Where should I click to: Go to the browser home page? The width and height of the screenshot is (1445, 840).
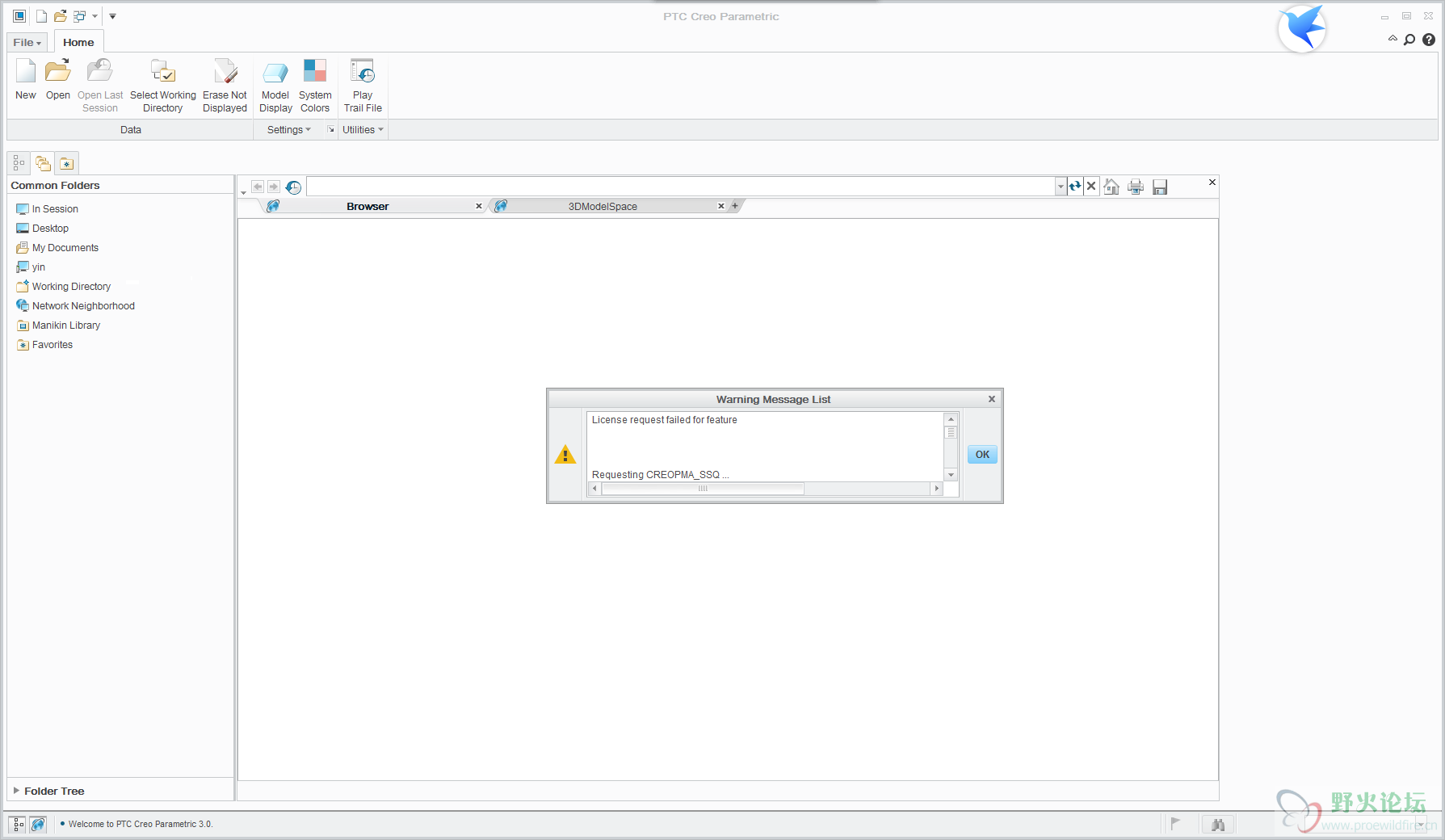1111,187
